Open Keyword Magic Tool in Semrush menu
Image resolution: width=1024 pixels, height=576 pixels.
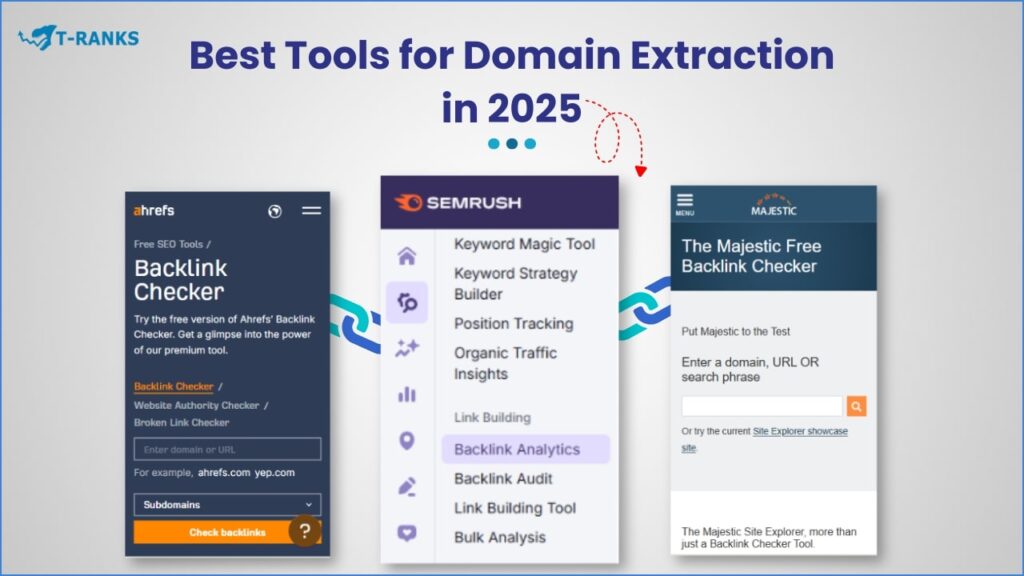pos(524,244)
